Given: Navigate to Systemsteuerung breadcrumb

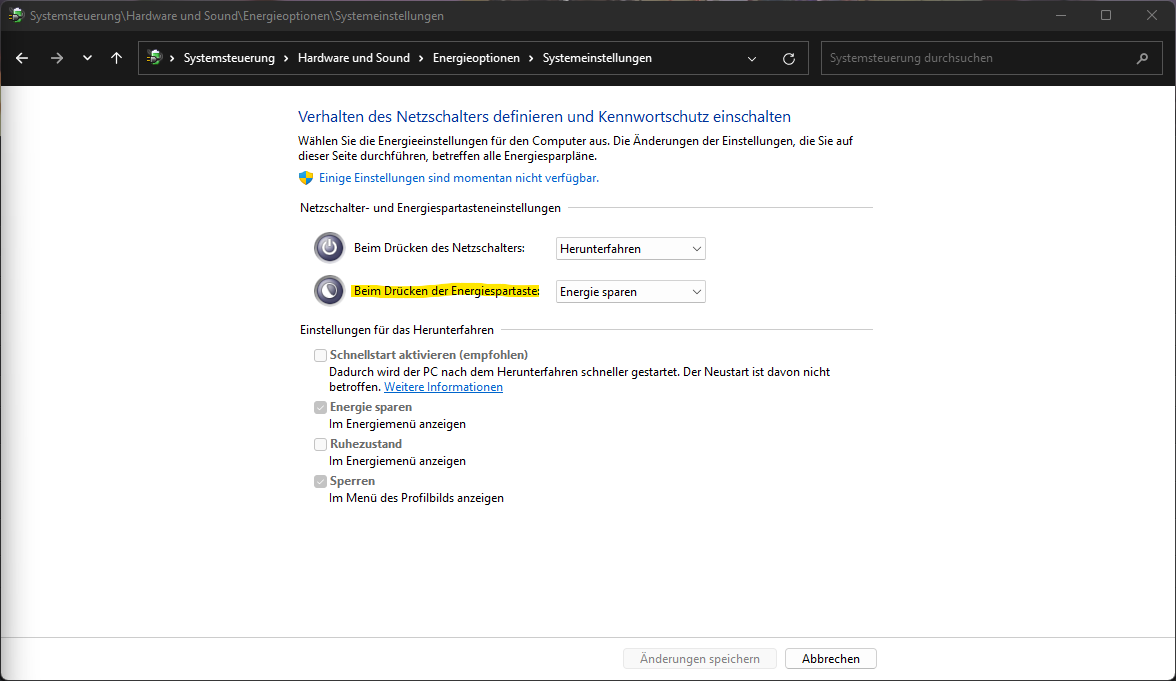Looking at the screenshot, I should [229, 58].
